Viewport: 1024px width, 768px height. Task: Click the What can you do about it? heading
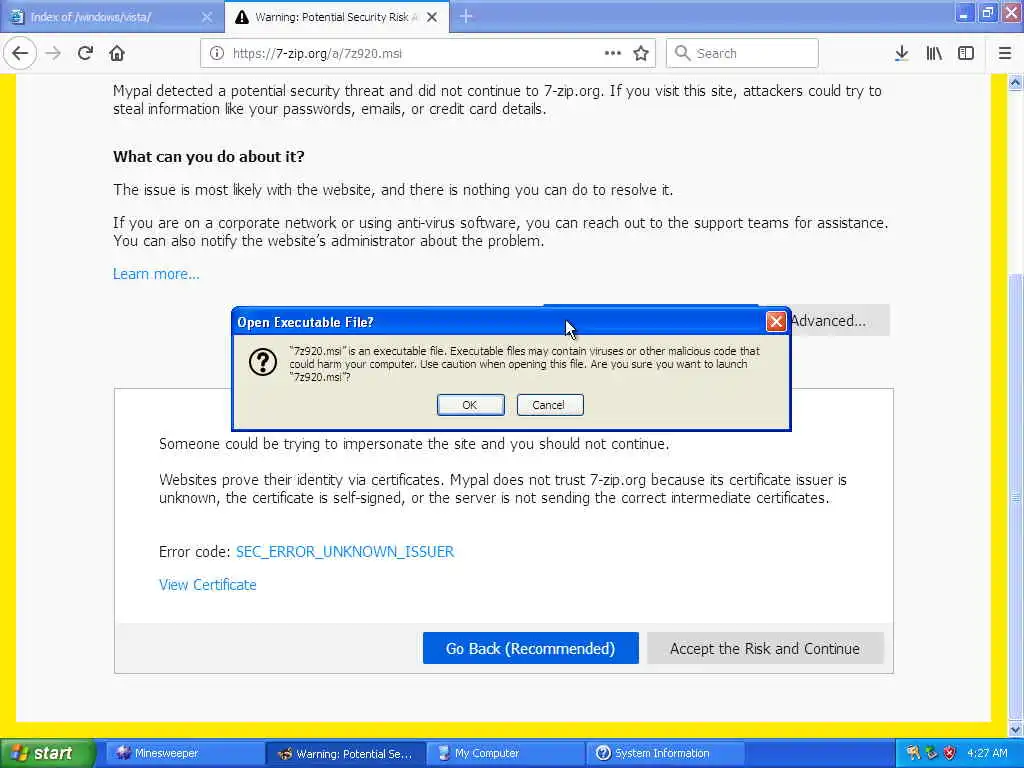tap(208, 157)
